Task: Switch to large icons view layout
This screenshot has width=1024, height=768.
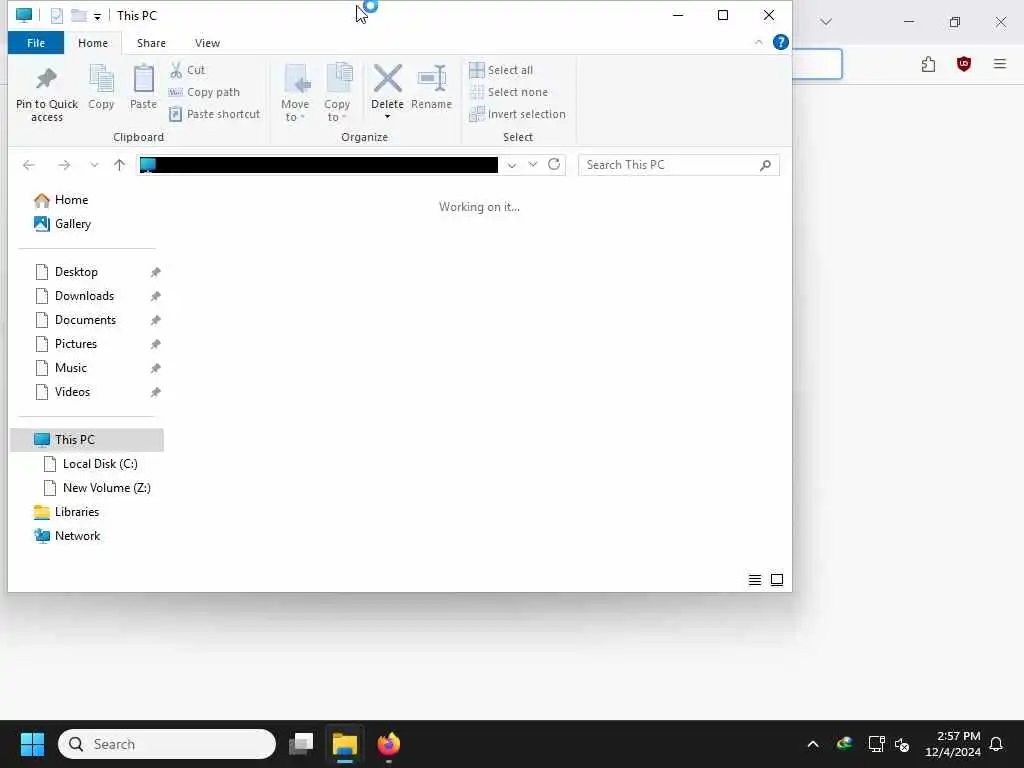Action: pyautogui.click(x=776, y=580)
